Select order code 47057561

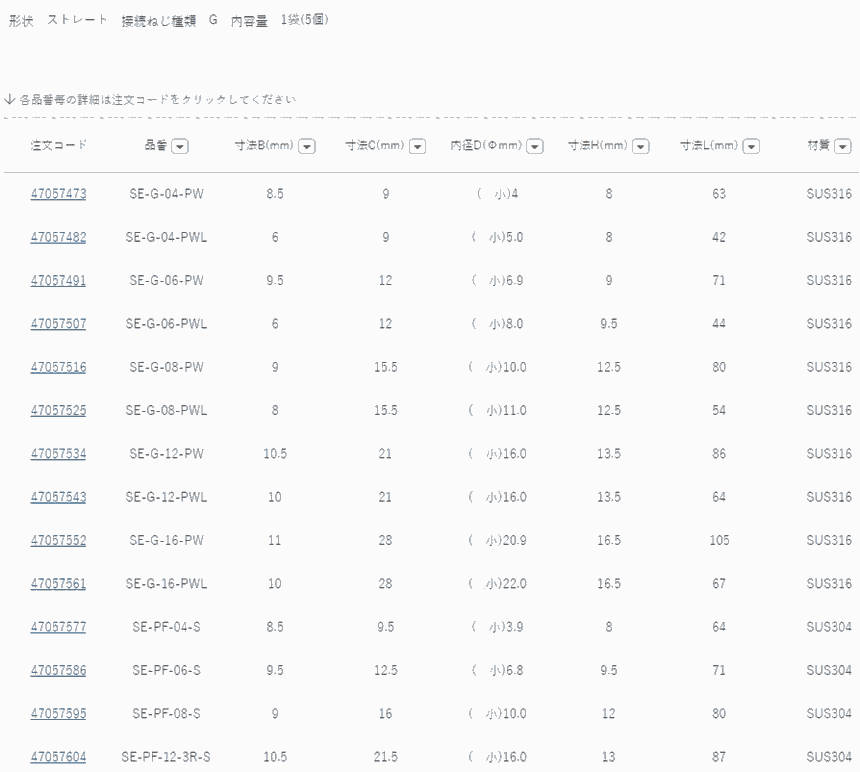58,584
